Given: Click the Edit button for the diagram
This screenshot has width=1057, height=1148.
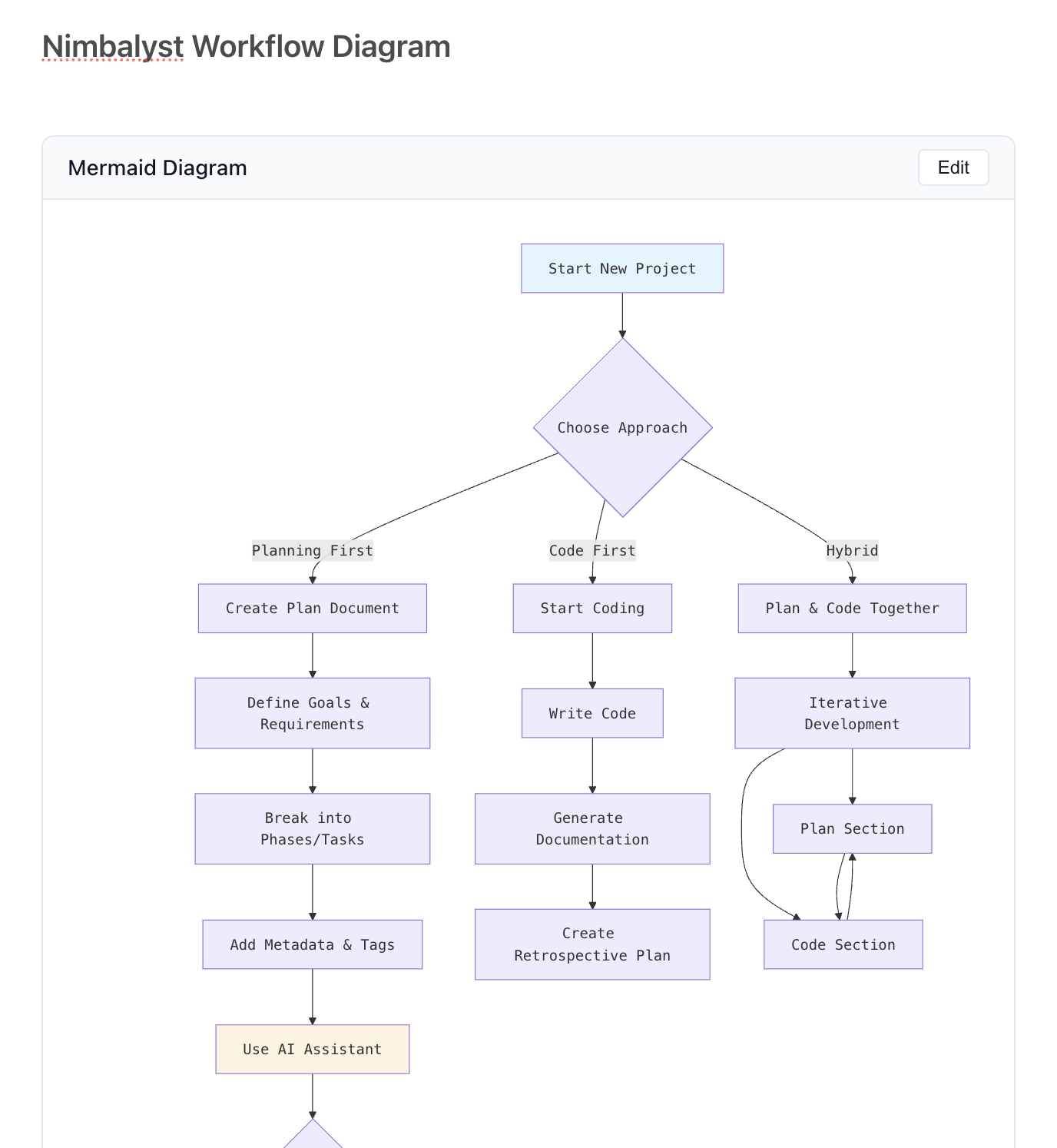Looking at the screenshot, I should point(953,168).
